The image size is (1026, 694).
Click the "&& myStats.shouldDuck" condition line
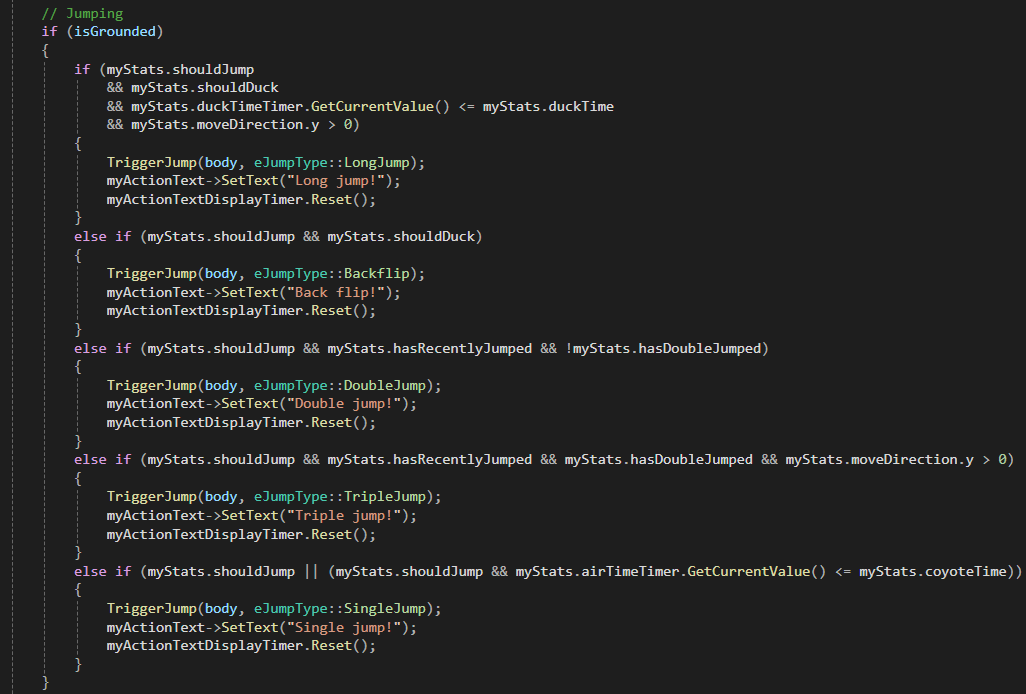coord(192,88)
